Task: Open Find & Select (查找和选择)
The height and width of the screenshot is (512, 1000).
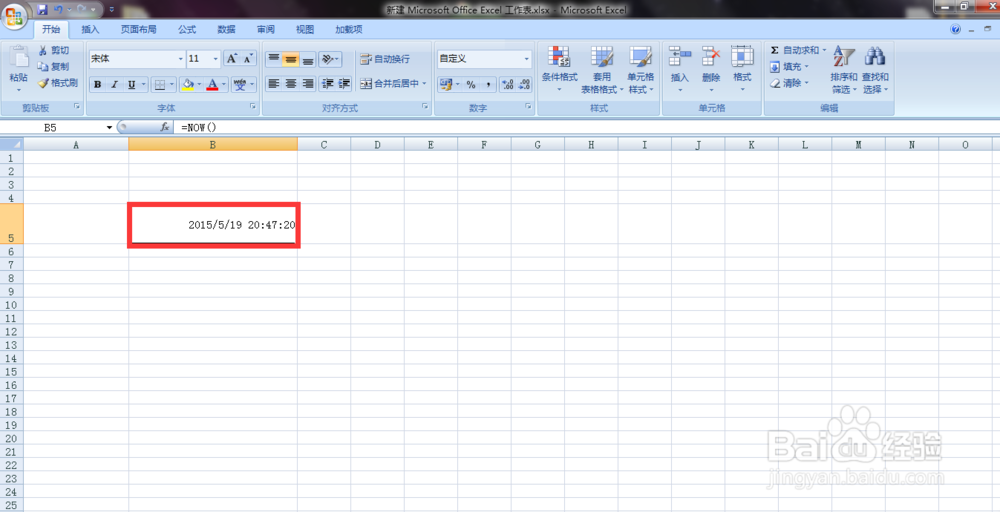Action: tap(875, 69)
